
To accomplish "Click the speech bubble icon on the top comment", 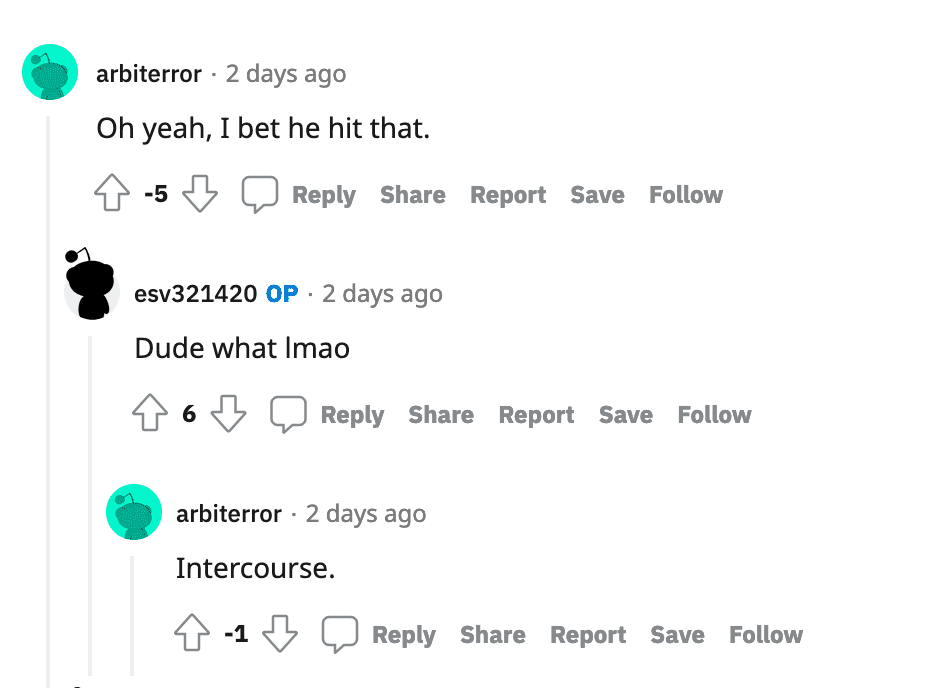I will click(259, 194).
